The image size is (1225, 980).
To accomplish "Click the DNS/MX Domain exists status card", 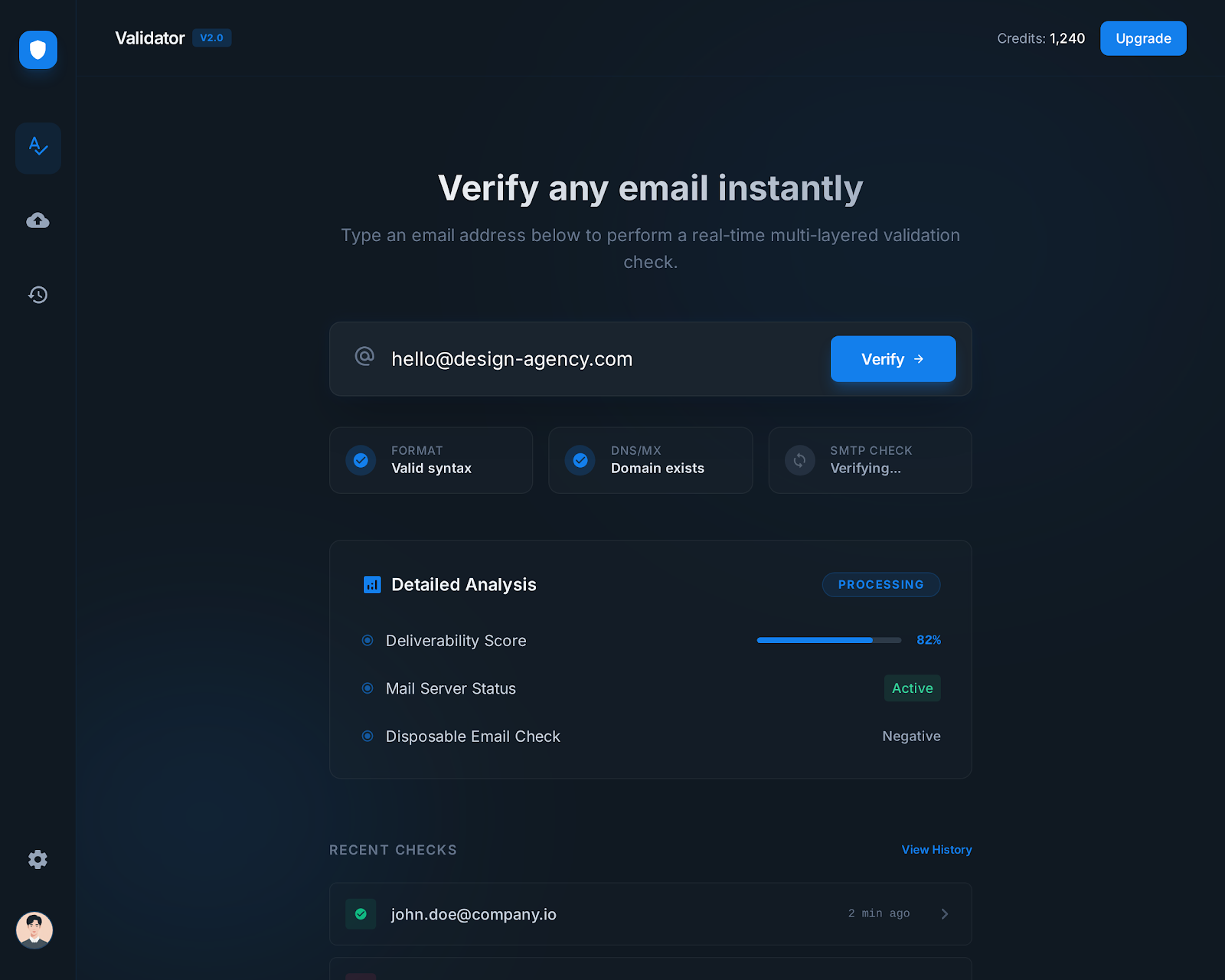I will click(x=650, y=460).
